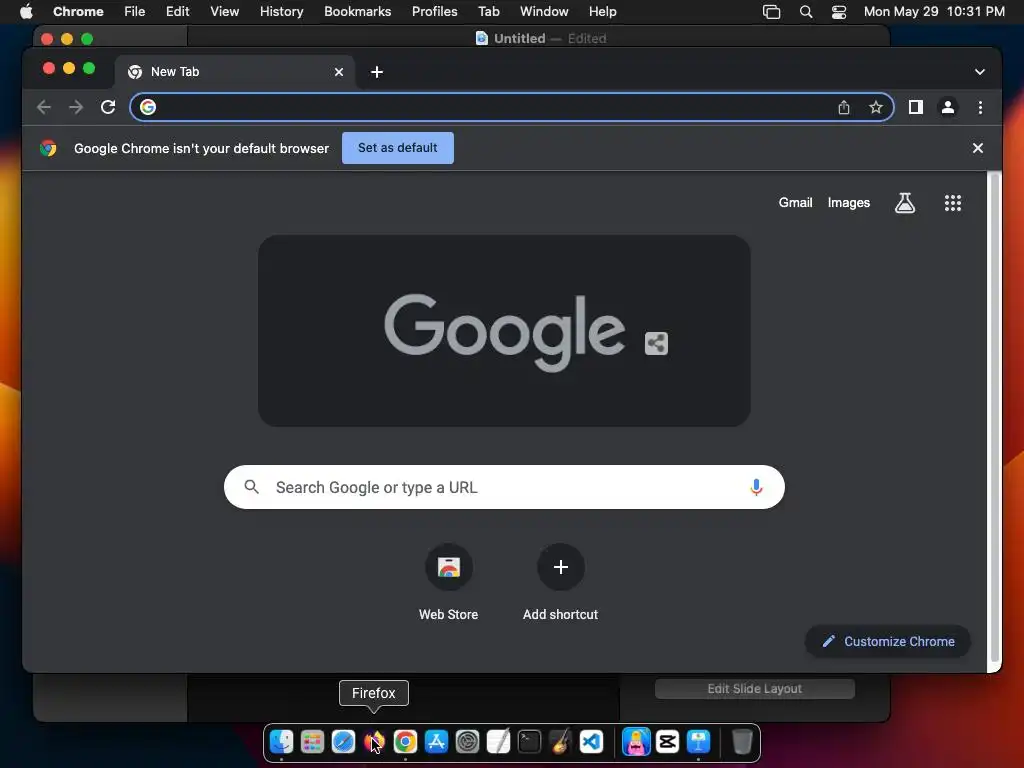1024x768 pixels.
Task: Open CapCut from the Dock
Action: pyautogui.click(x=667, y=742)
